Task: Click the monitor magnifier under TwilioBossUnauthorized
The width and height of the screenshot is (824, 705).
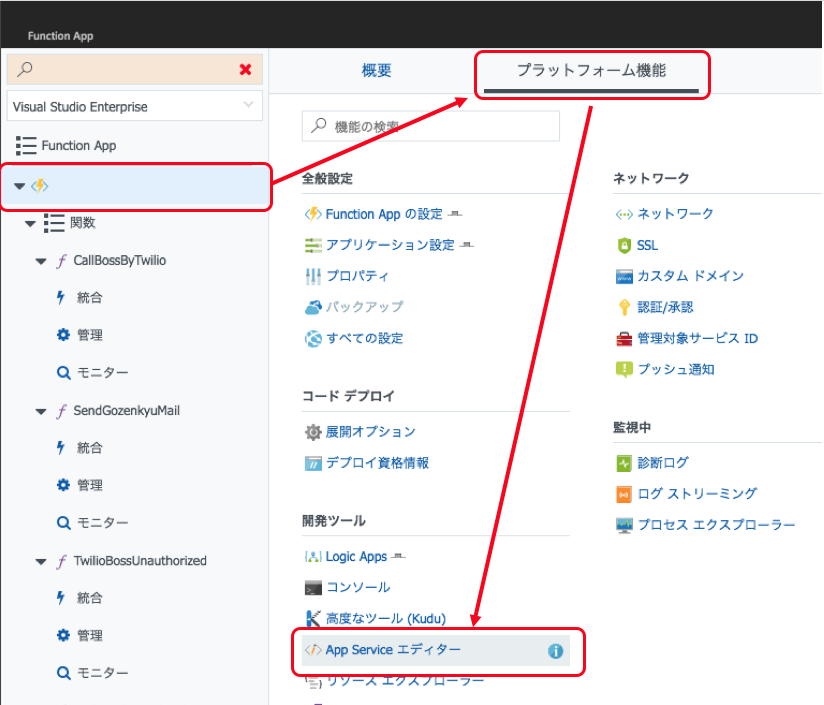Action: 63,673
